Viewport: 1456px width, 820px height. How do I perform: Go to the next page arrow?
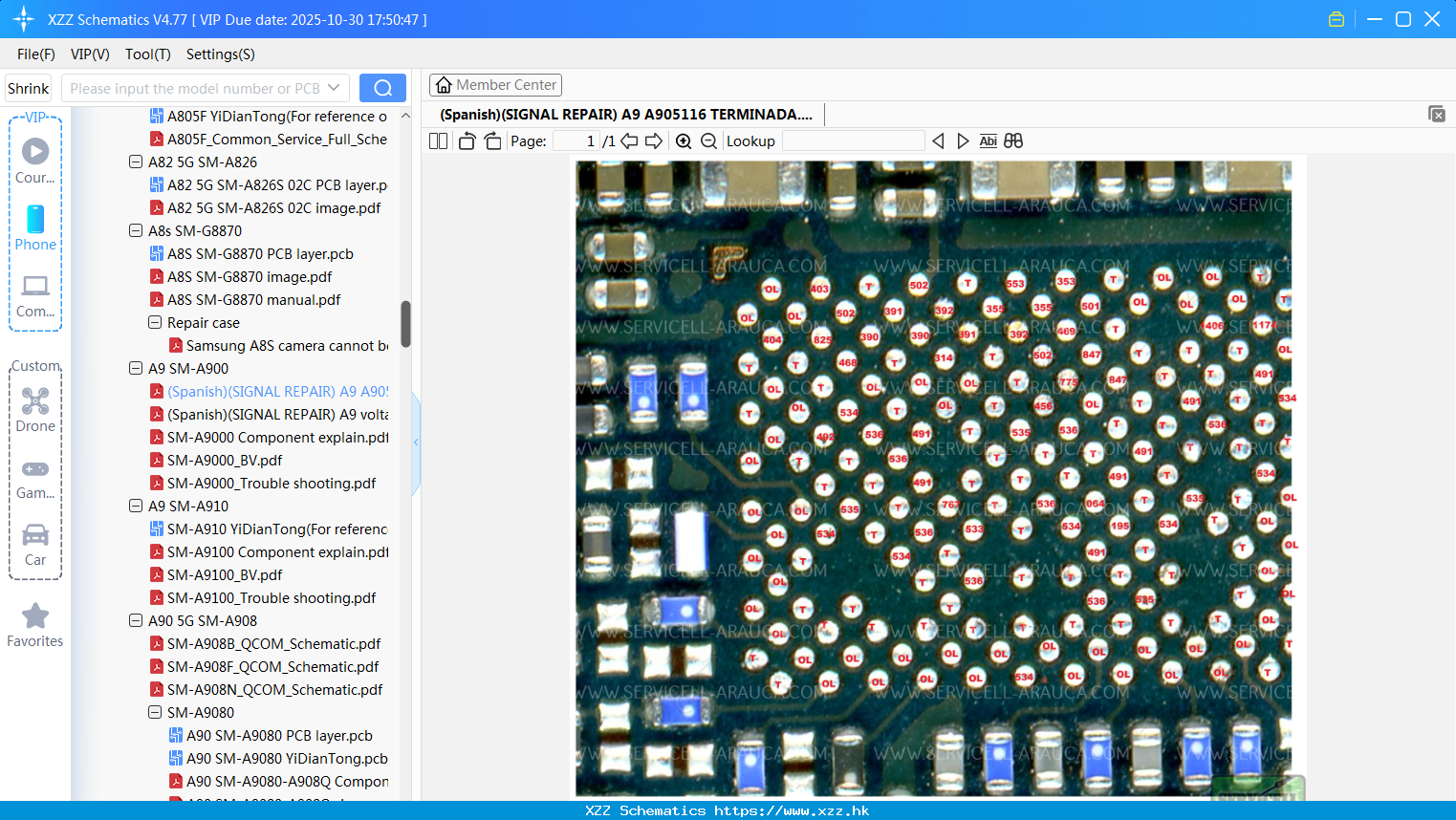[x=654, y=141]
